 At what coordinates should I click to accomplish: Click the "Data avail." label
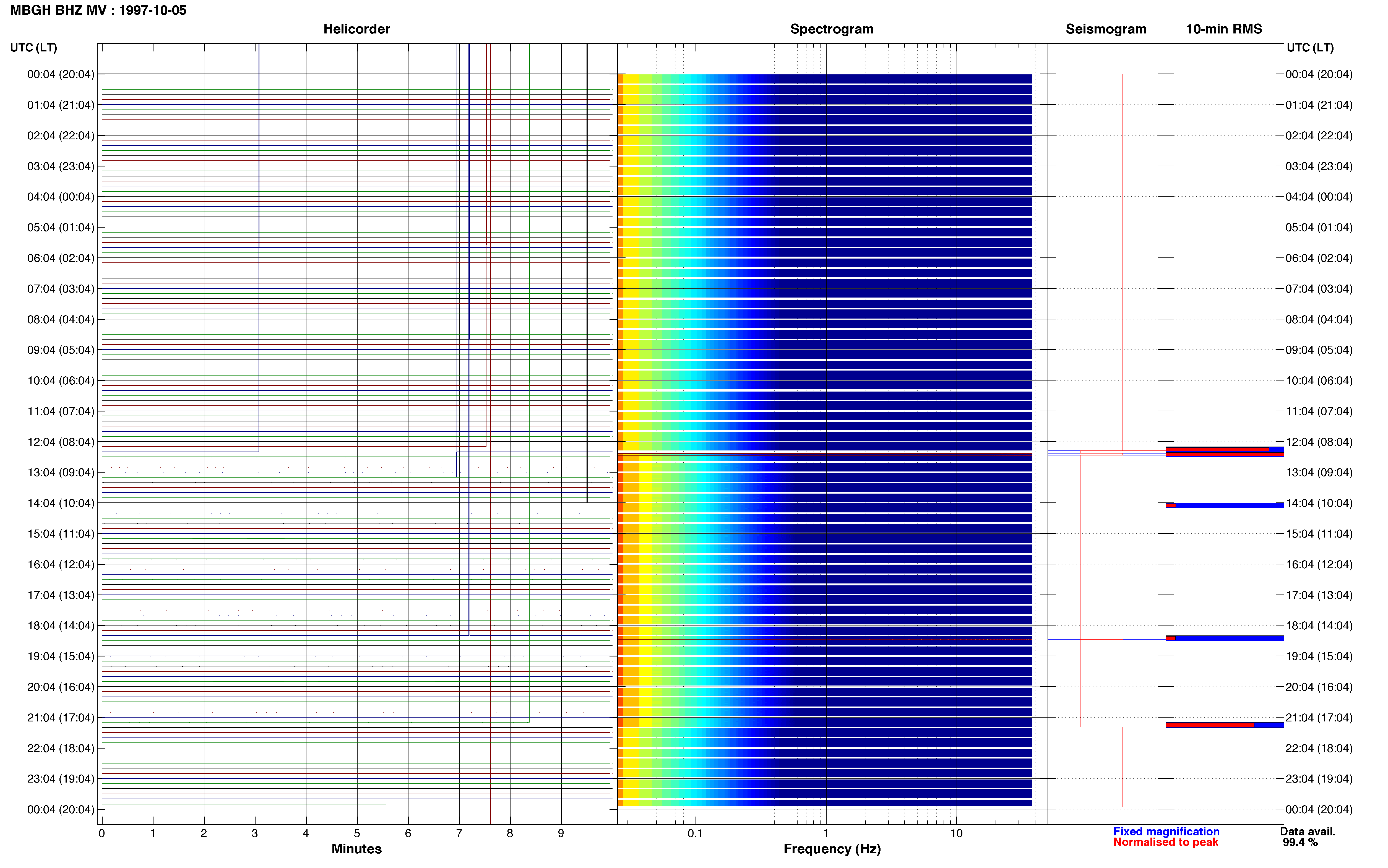[1308, 831]
